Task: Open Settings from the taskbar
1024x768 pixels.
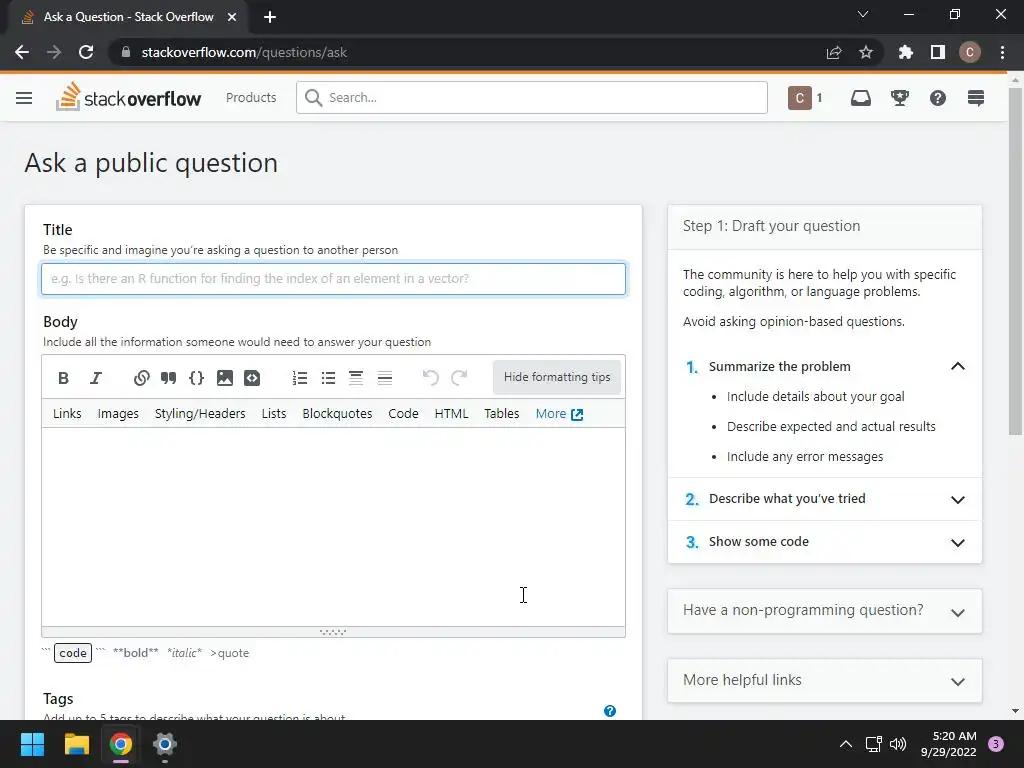Action: (x=165, y=744)
